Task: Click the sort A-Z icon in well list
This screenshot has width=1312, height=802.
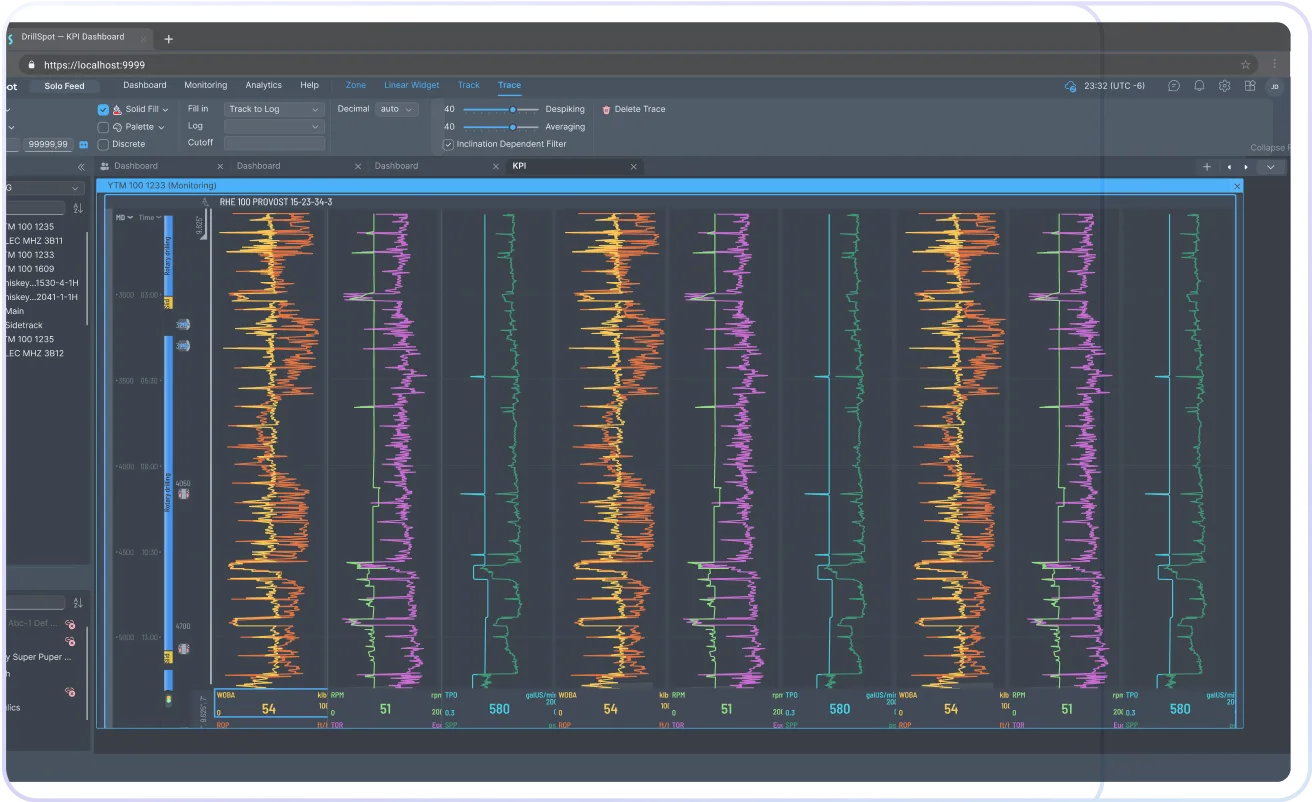Action: click(77, 208)
